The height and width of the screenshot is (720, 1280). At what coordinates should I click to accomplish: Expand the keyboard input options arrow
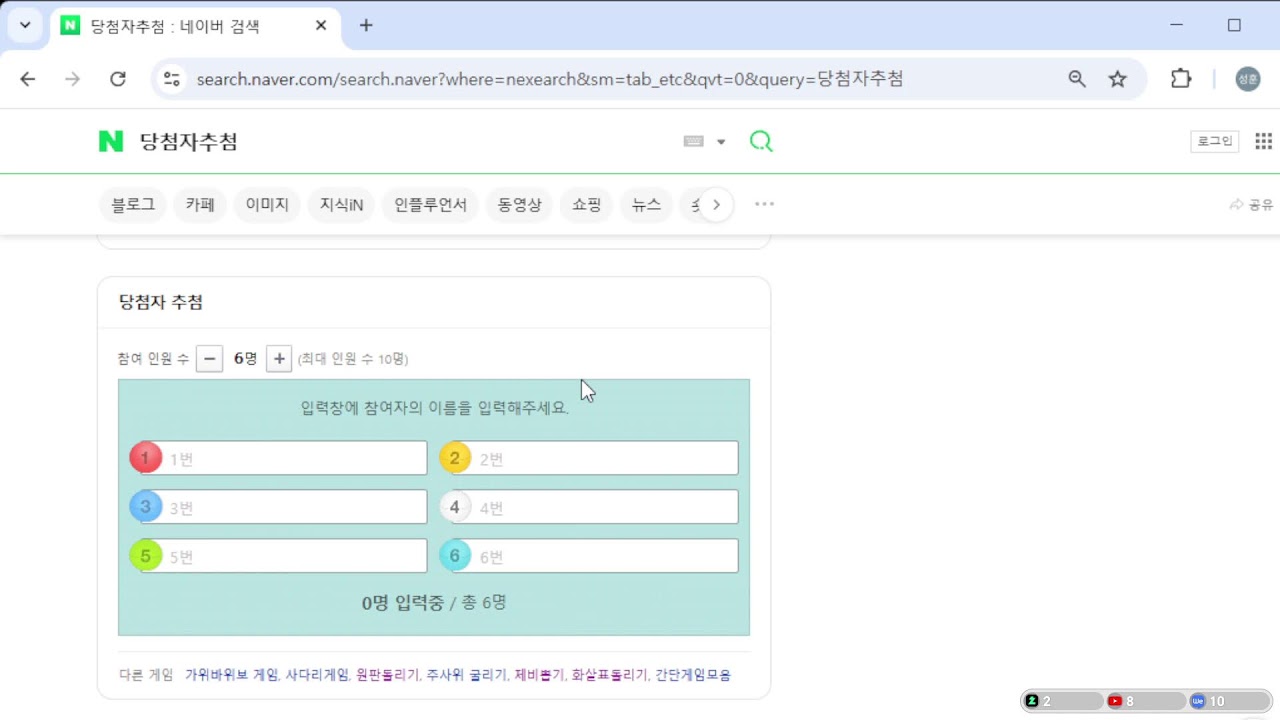coord(721,142)
